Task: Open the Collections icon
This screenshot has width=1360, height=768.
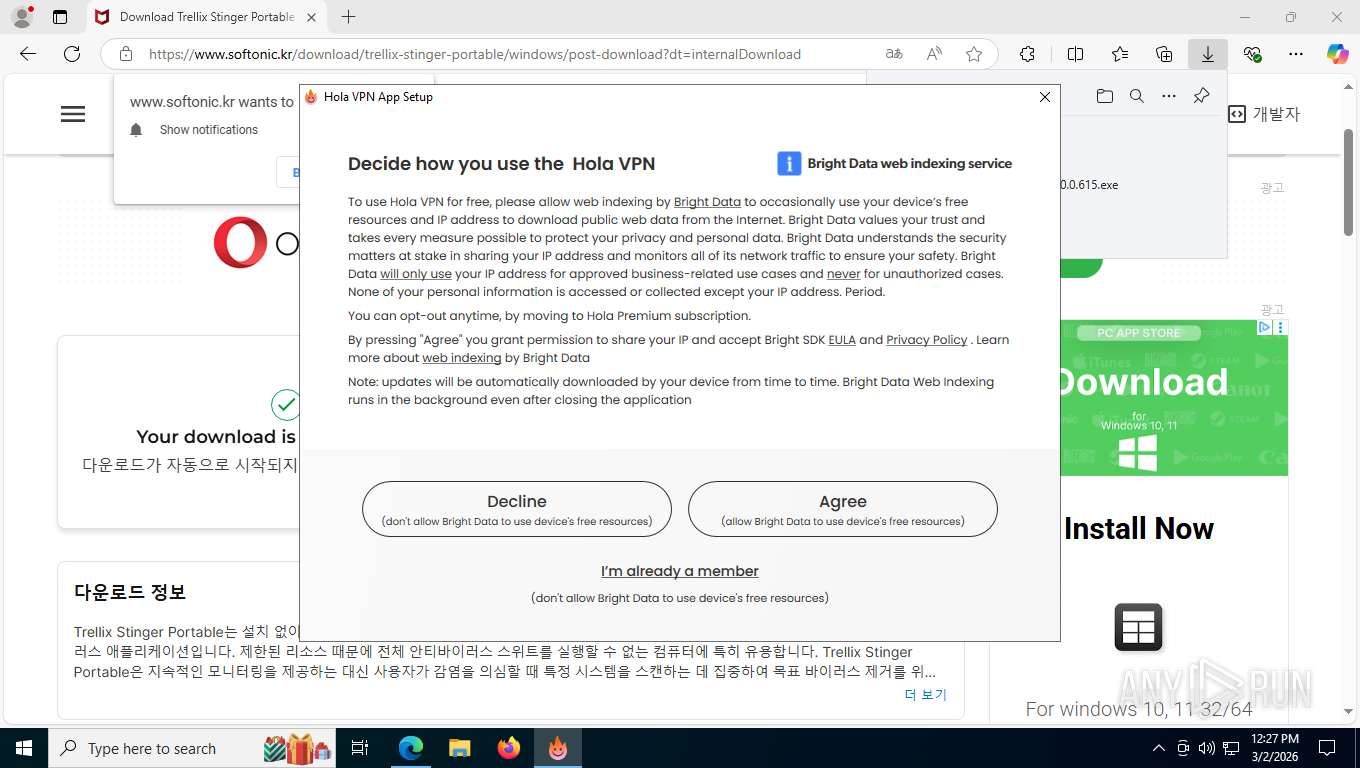Action: pyautogui.click(x=1164, y=54)
